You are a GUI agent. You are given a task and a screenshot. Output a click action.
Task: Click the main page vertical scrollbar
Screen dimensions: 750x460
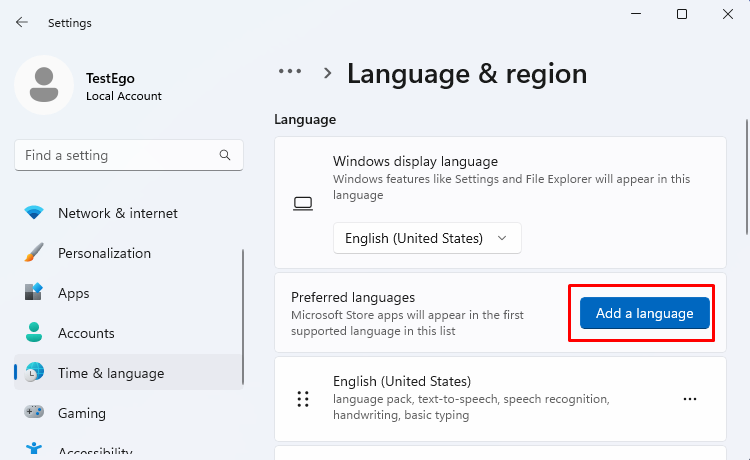coord(747,177)
